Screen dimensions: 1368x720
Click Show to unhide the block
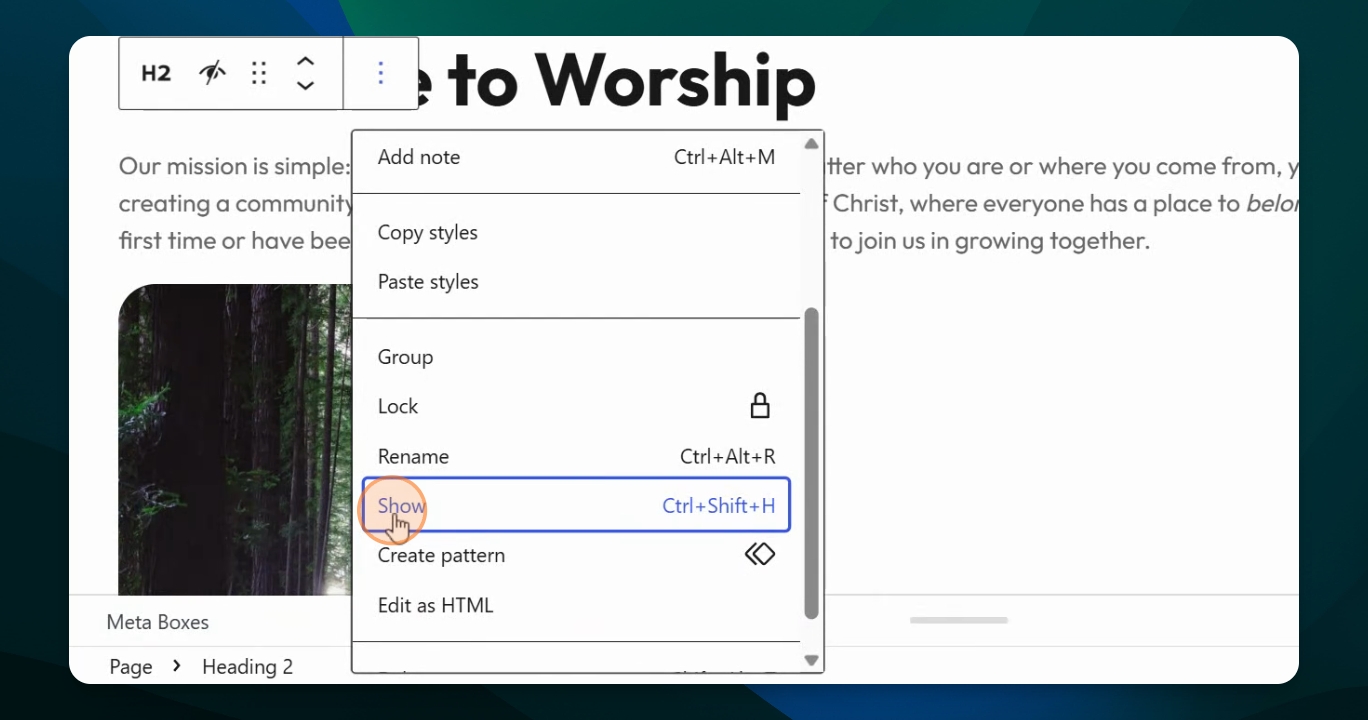click(x=576, y=505)
